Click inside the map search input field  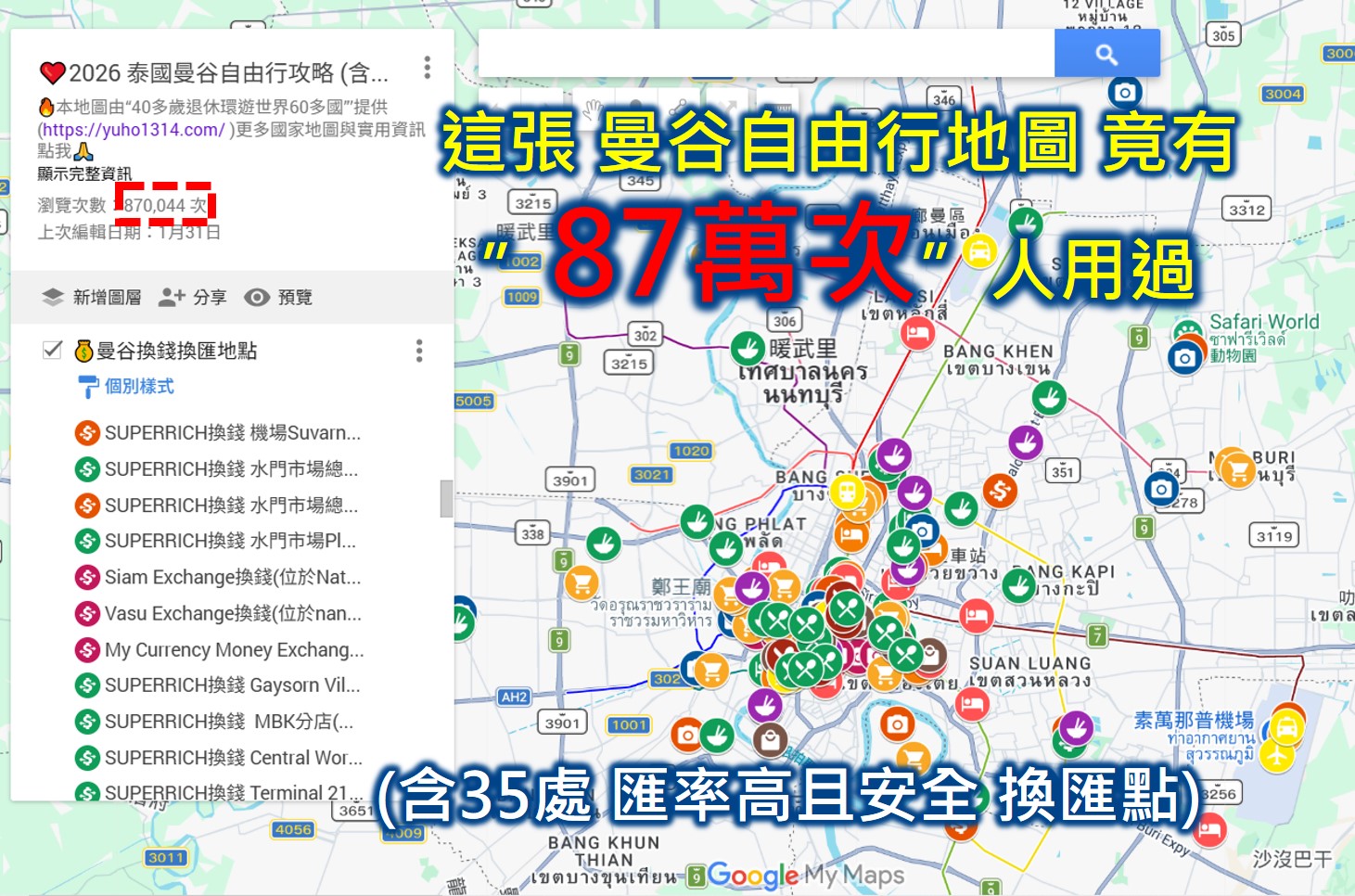(766, 54)
